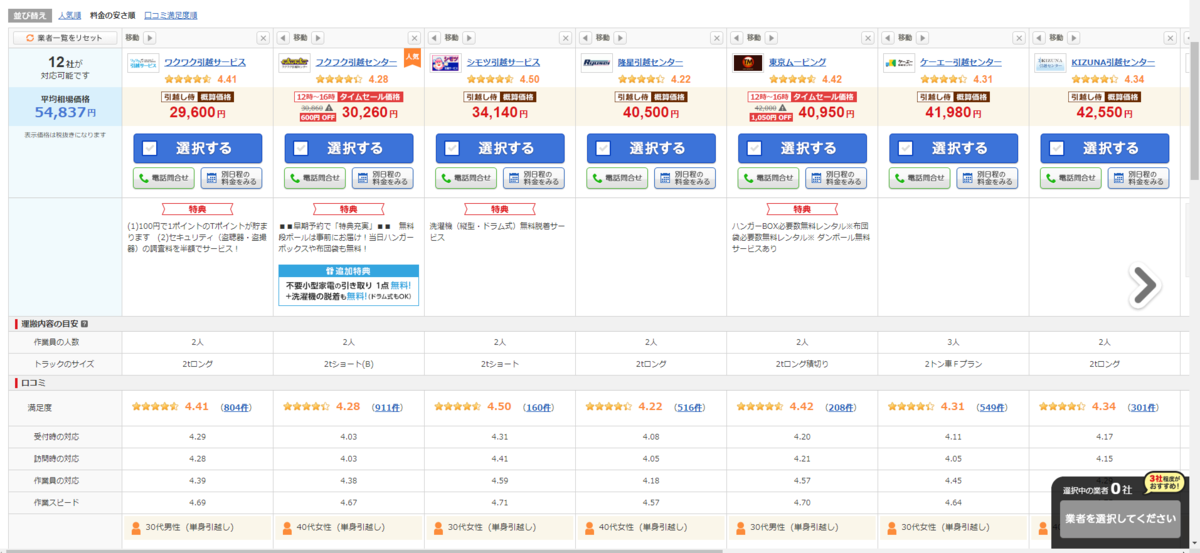Phone inquiry for 東京ムービング
The height and width of the screenshot is (553, 1200).
(x=768, y=178)
